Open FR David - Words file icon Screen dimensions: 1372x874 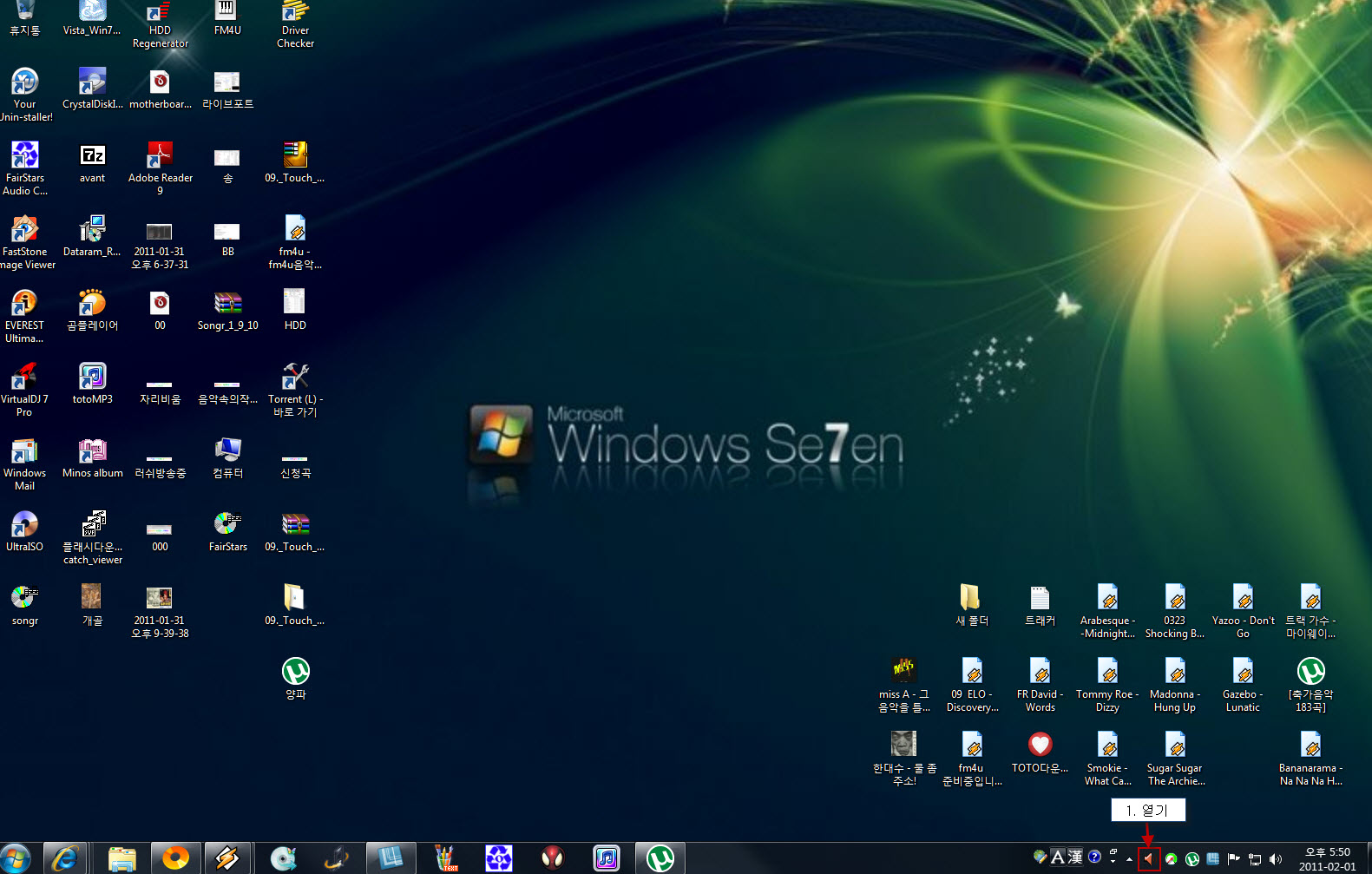click(x=1040, y=685)
